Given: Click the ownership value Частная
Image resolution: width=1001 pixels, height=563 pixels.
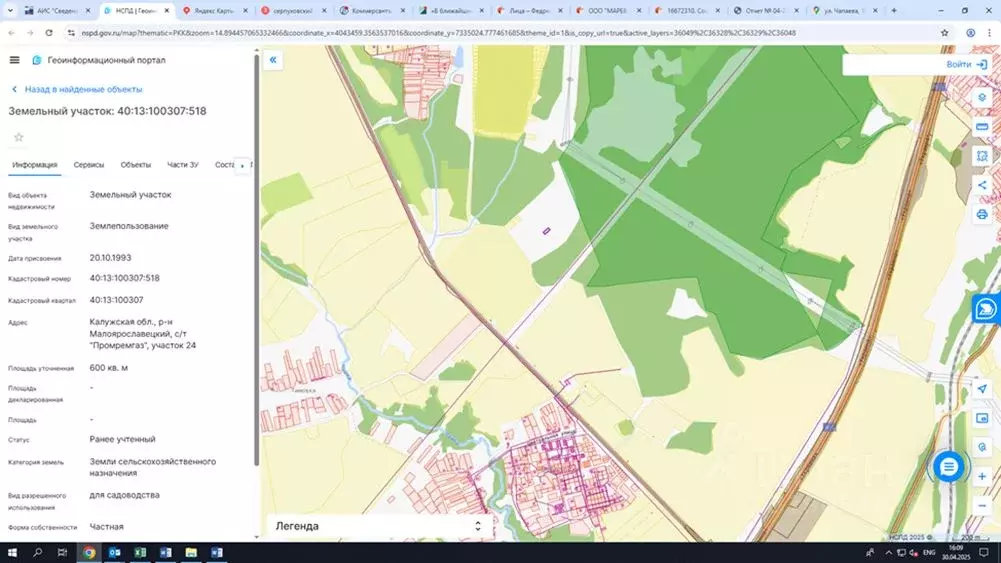Looking at the screenshot, I should tap(107, 527).
